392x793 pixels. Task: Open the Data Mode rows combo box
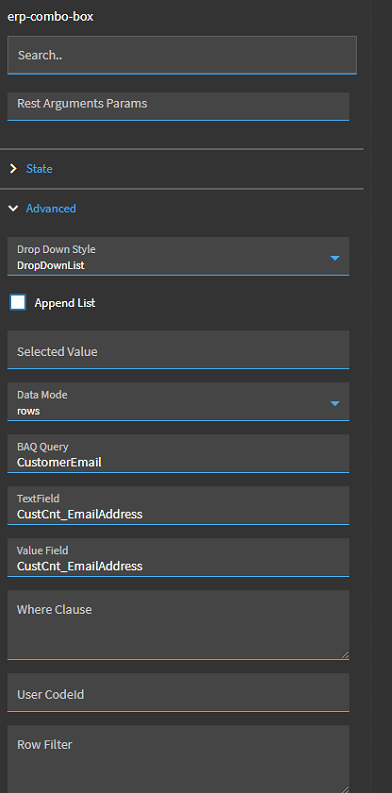(x=178, y=402)
